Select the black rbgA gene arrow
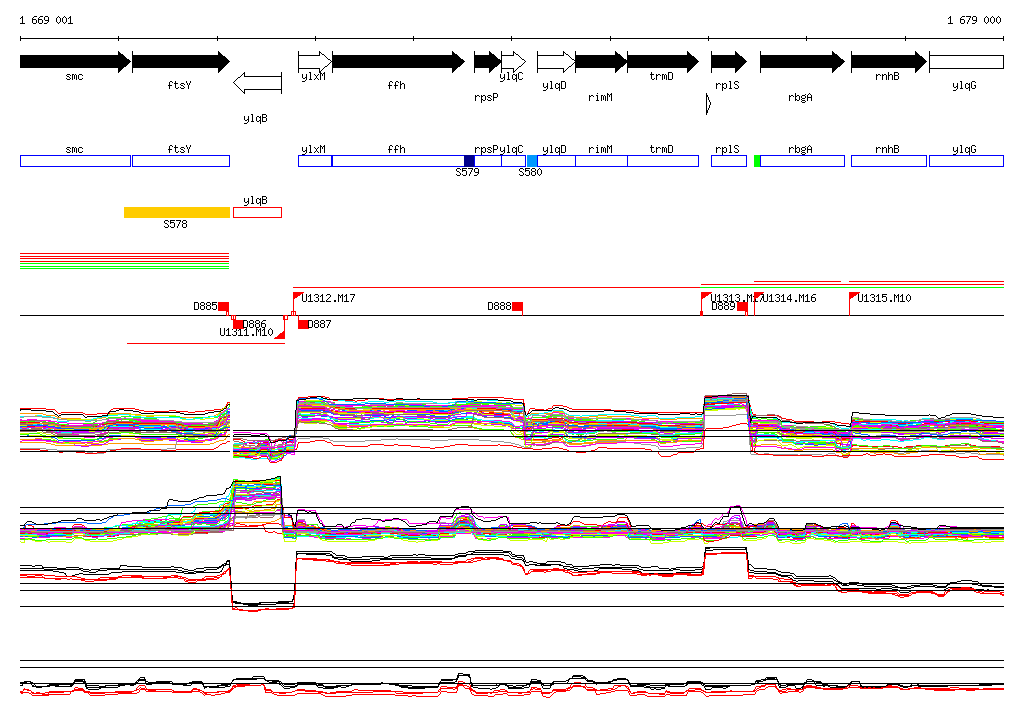Viewport: 1024px width, 714px height. [803, 62]
